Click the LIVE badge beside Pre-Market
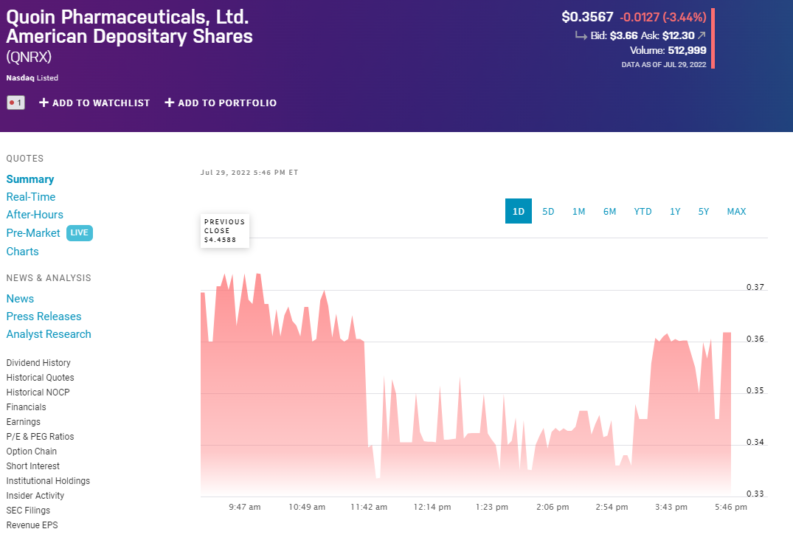The image size is (793, 543). (79, 233)
